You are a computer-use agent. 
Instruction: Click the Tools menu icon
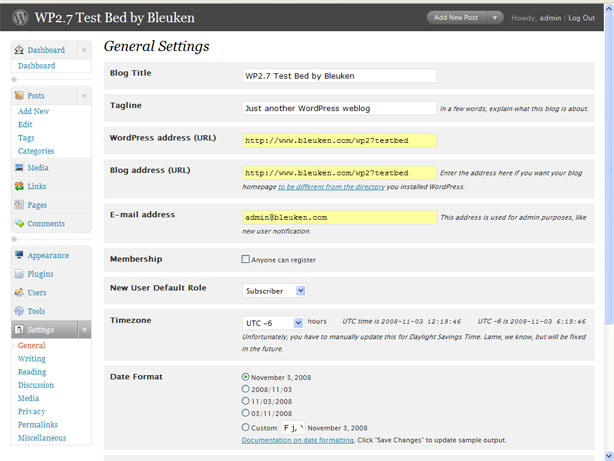point(19,311)
